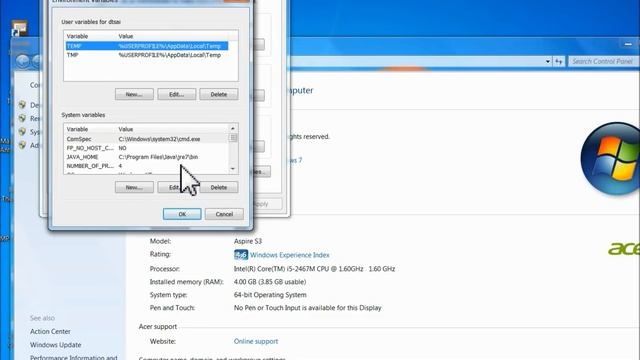The height and width of the screenshot is (360, 640).
Task: Click the refresh button beside the address bar
Action: pos(558,62)
